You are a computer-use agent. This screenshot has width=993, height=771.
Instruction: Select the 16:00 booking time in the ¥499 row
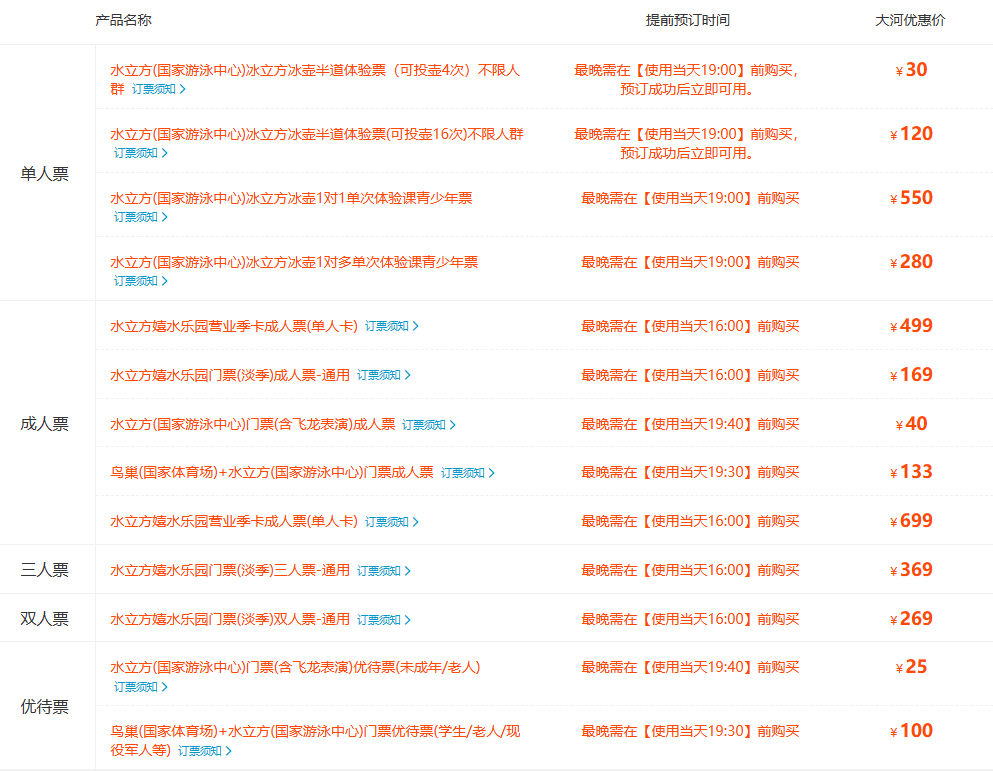(690, 326)
